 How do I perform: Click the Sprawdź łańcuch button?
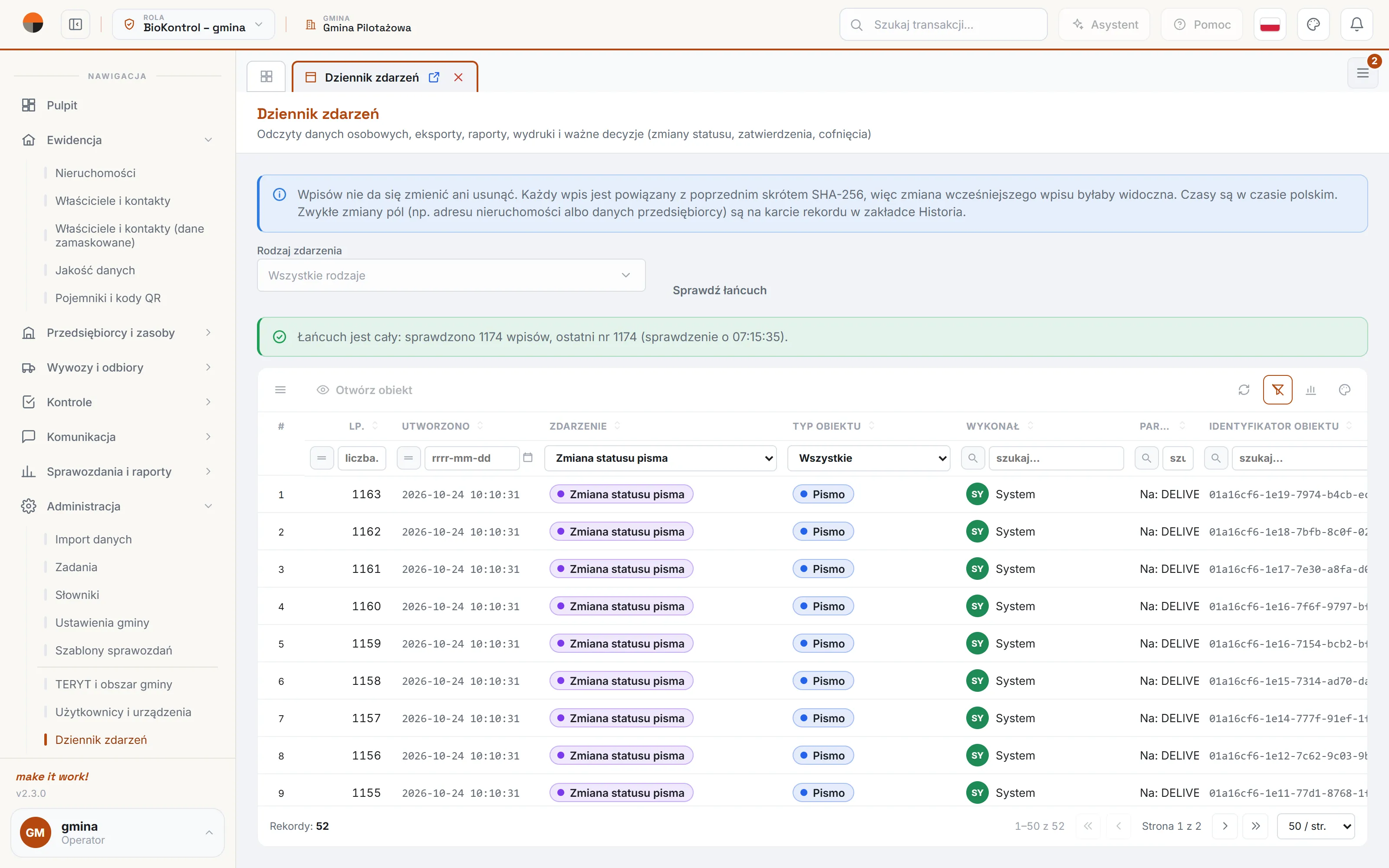(x=719, y=290)
